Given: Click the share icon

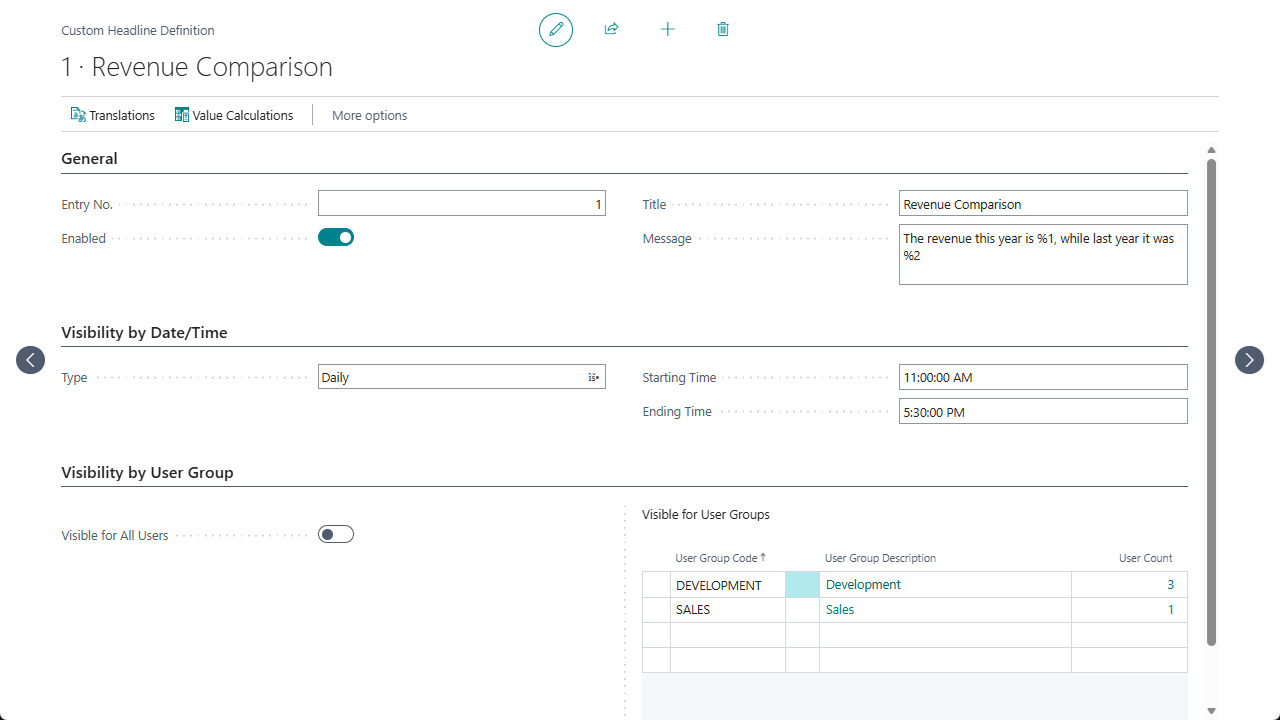Looking at the screenshot, I should [611, 30].
